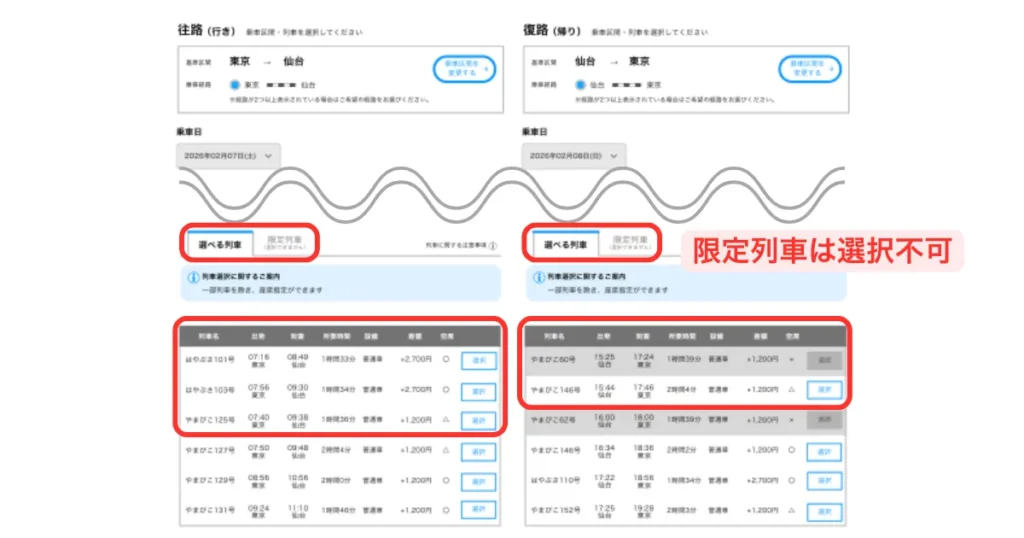Screen dimensions: 1024x538
Task: Click the triangle availability mark for やまびこ152号
Action: [792, 510]
